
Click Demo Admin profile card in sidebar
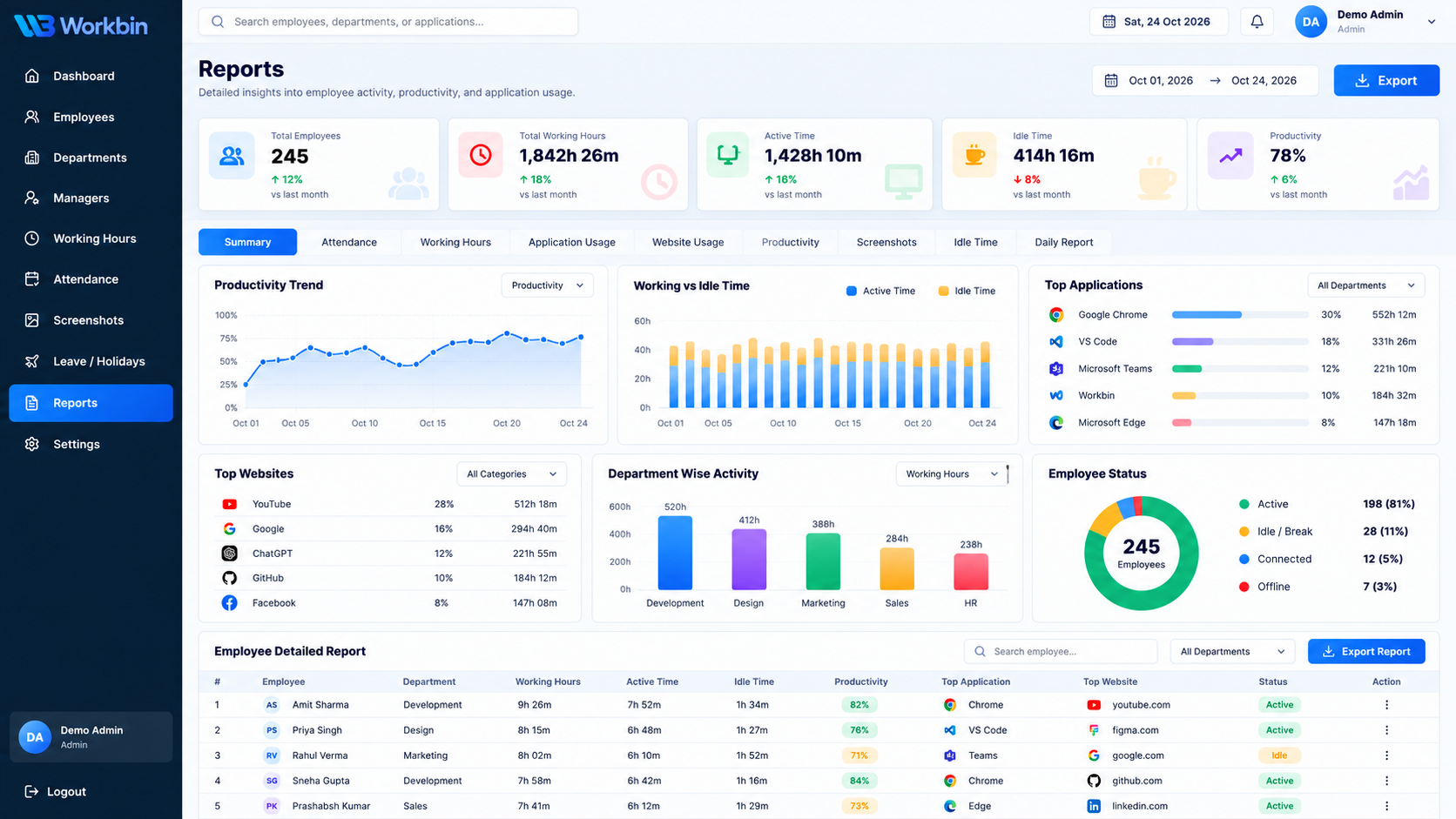click(x=91, y=737)
